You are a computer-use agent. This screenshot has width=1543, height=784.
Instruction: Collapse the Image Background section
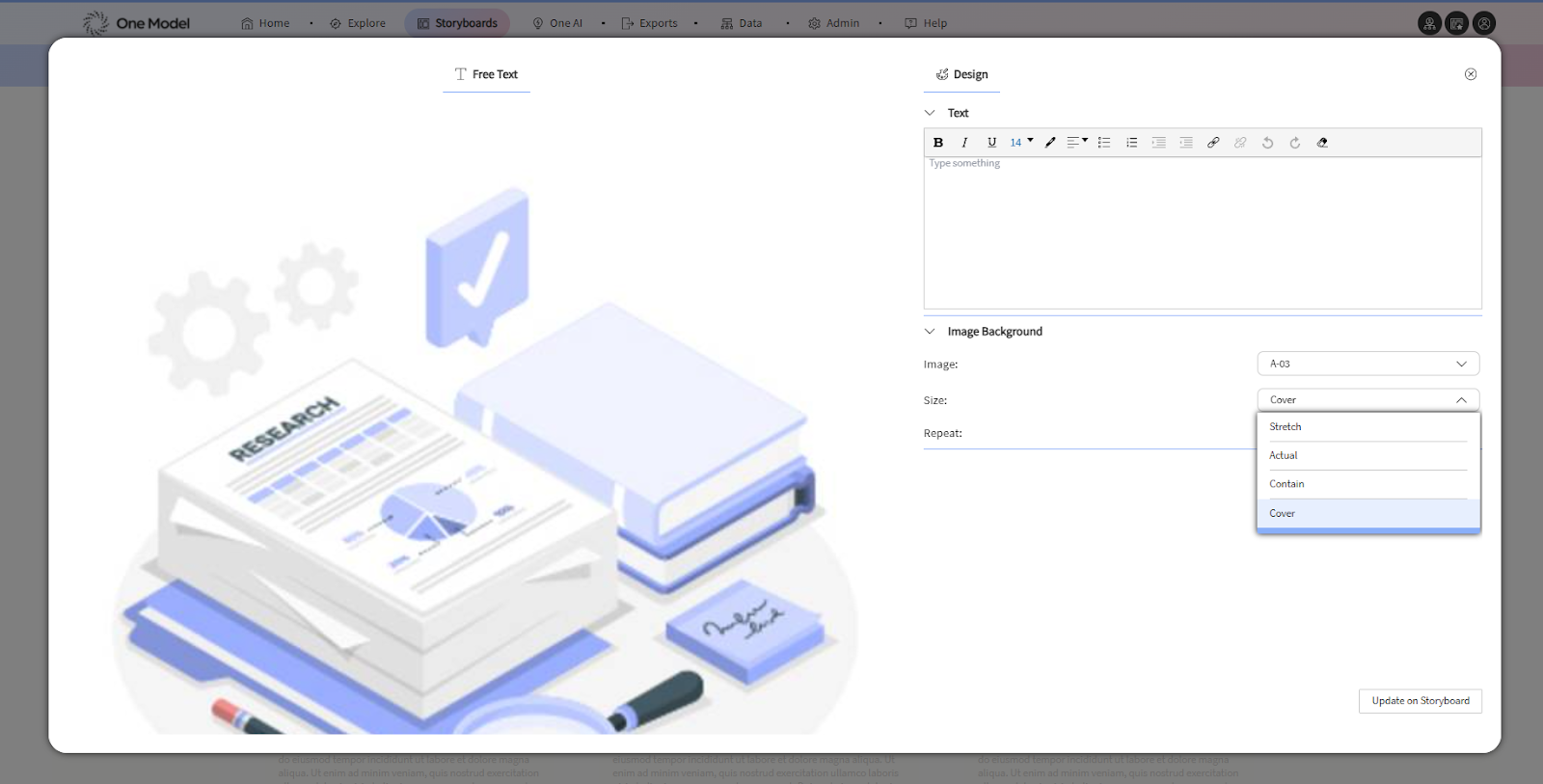930,332
